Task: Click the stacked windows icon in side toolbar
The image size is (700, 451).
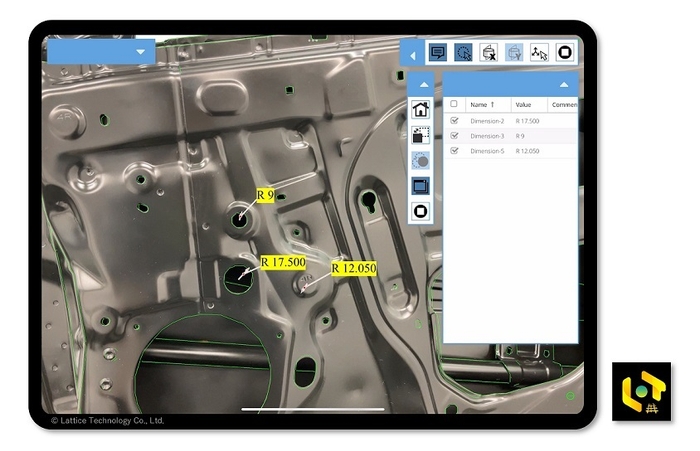Action: pos(421,186)
